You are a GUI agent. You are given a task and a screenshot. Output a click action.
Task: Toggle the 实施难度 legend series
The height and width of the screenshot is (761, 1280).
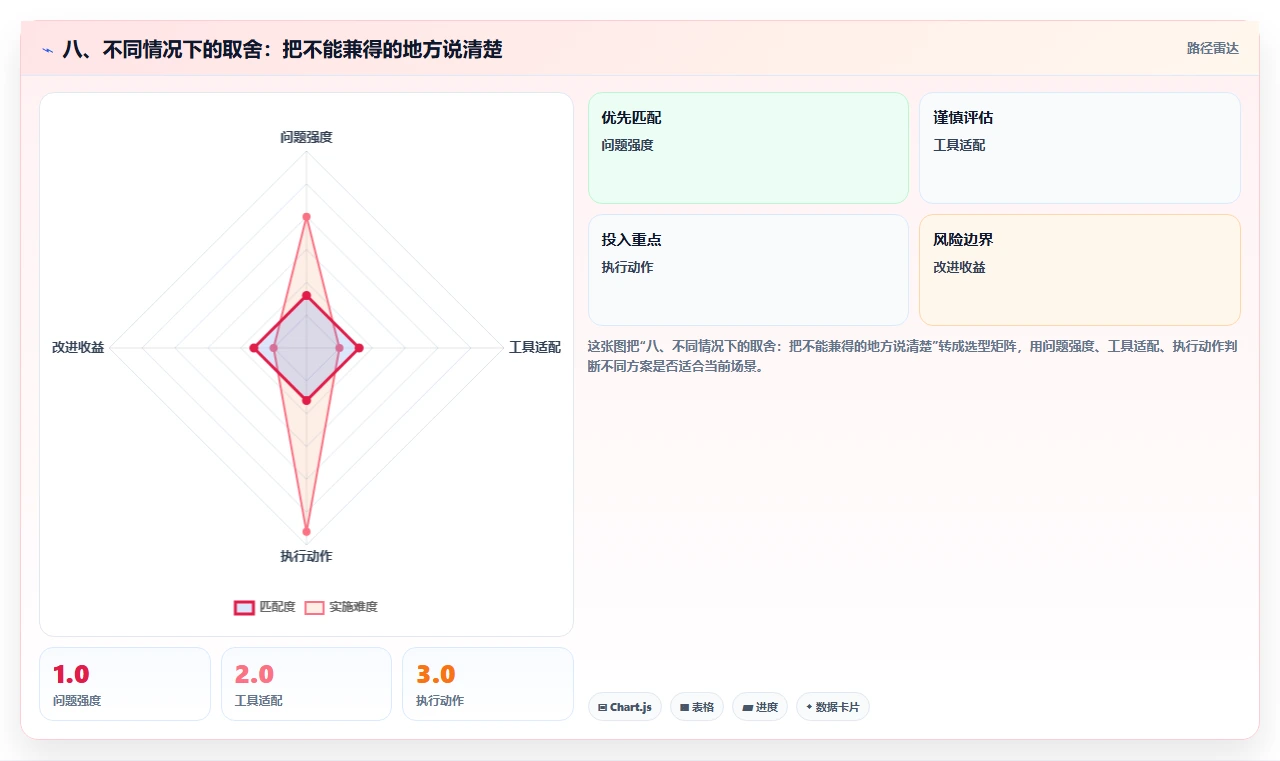pyautogui.click(x=341, y=607)
